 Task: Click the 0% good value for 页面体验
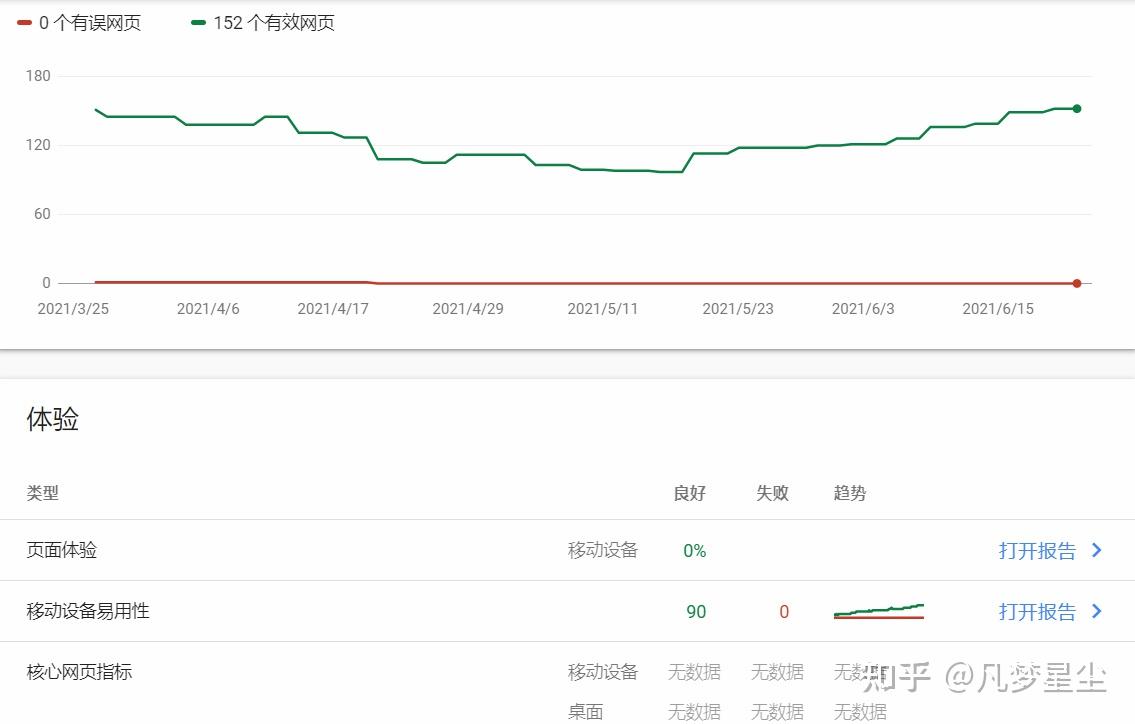coord(695,551)
